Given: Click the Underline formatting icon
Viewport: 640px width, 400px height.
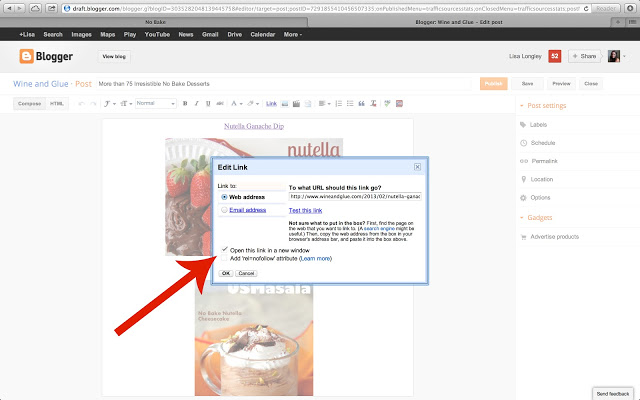Looking at the screenshot, I should (x=208, y=104).
